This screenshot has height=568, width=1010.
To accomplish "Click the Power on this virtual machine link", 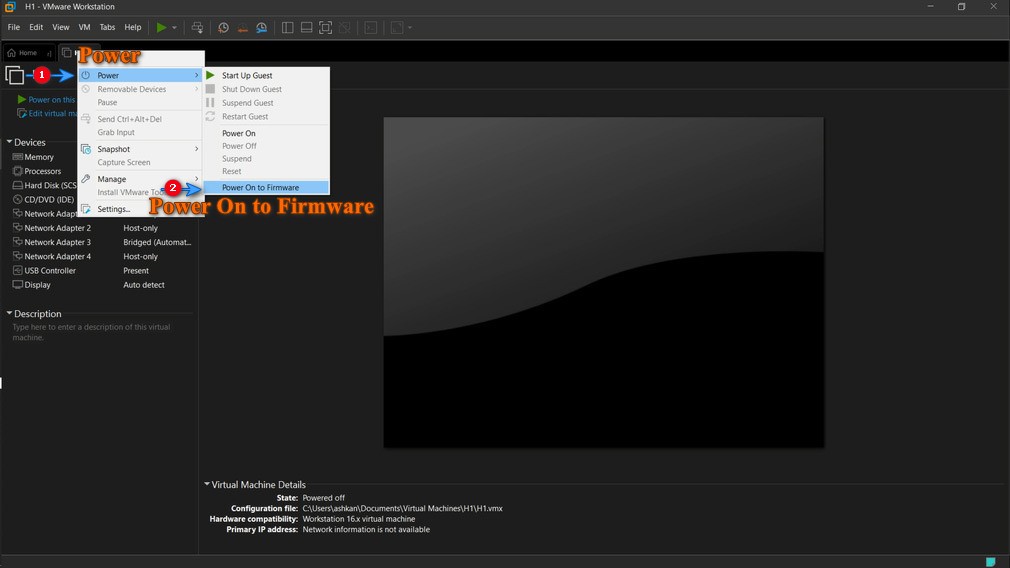I will (x=47, y=100).
